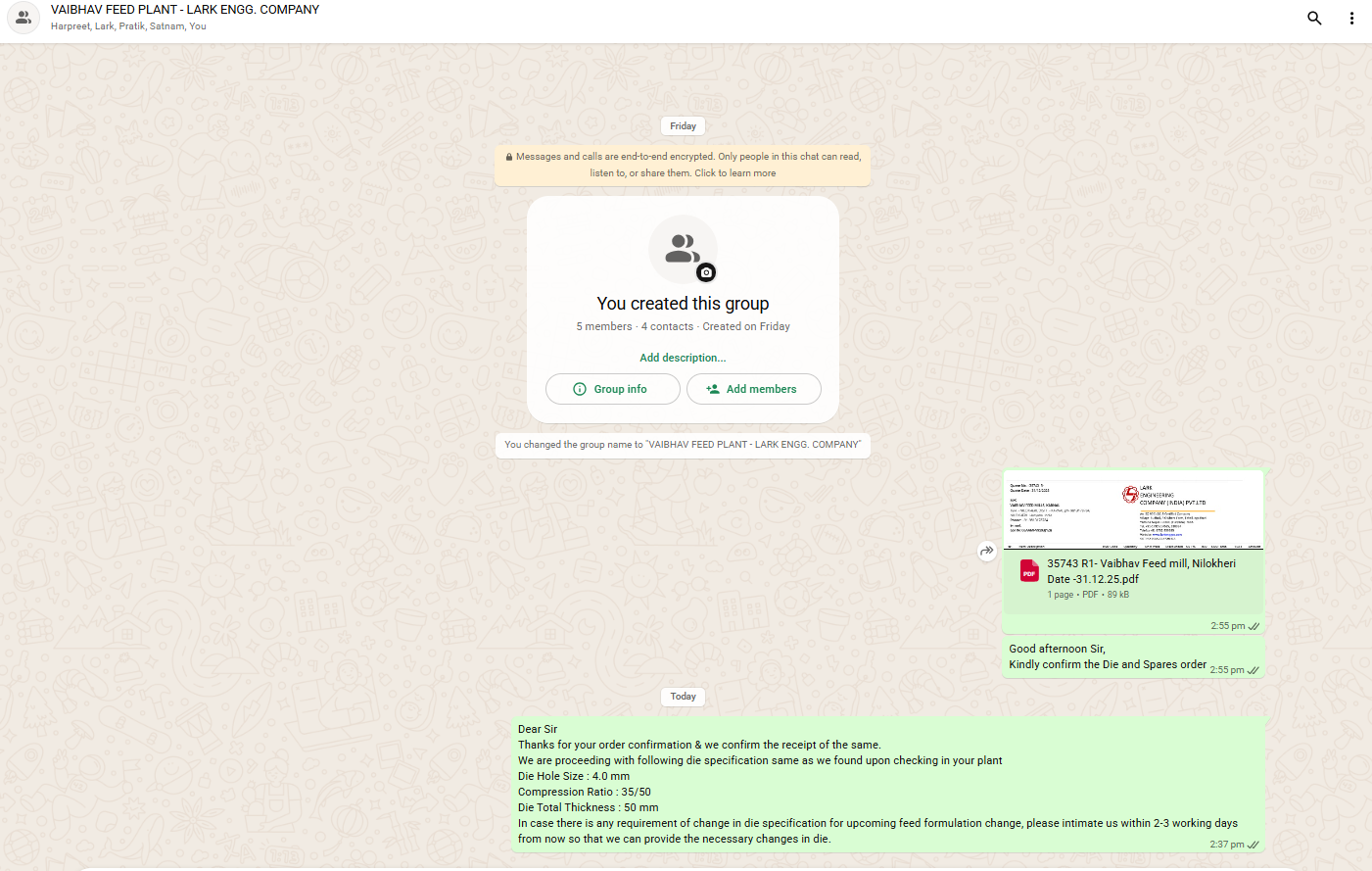1372x871 pixels.
Task: Click the lock icon in encryption notice
Action: [509, 157]
